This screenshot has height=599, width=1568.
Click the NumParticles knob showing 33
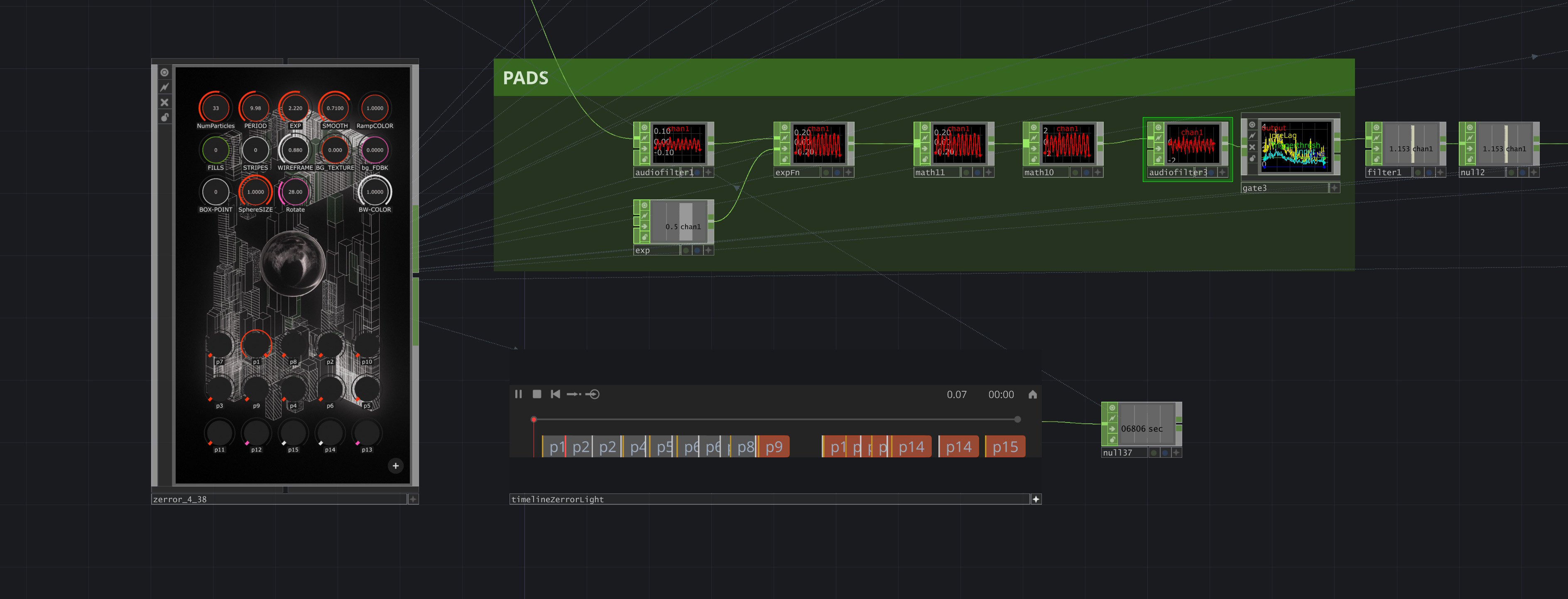pos(216,108)
